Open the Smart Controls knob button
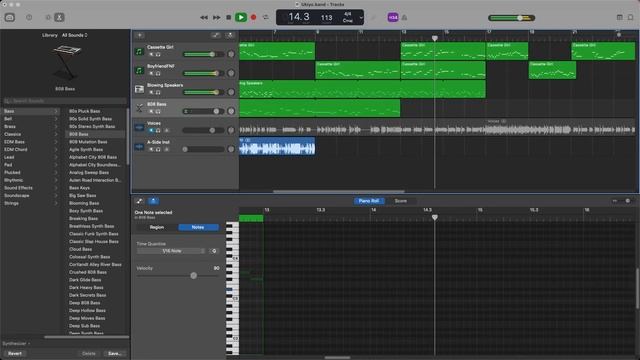This screenshot has height=360, width=640. click(x=48, y=18)
